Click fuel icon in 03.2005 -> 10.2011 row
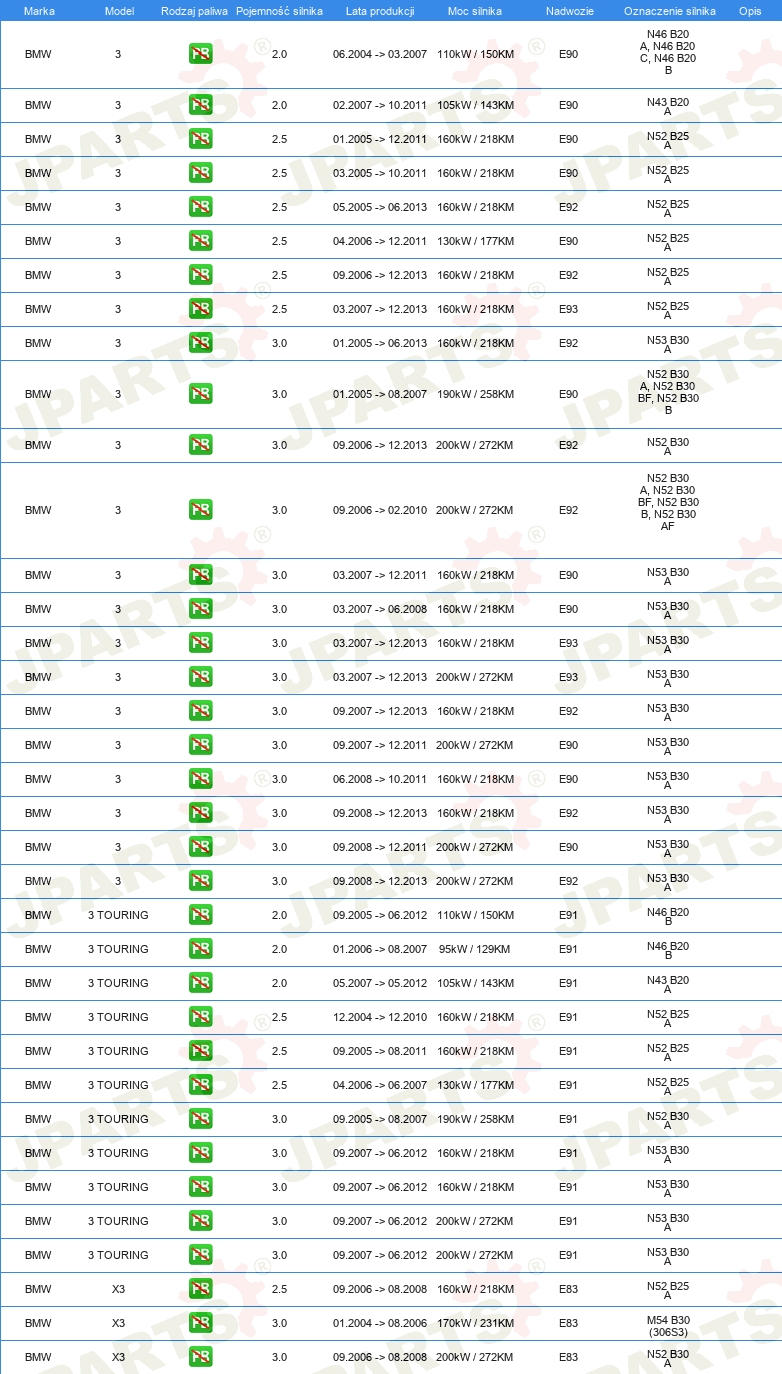The width and height of the screenshot is (782, 1374). [x=200, y=173]
